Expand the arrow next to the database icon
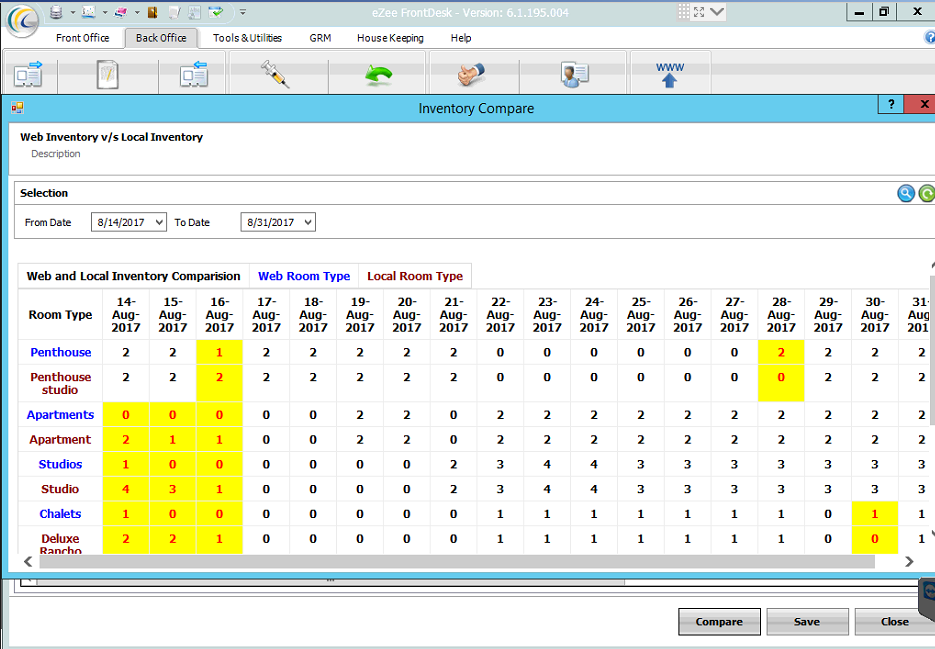Image resolution: width=935 pixels, height=649 pixels. click(73, 12)
